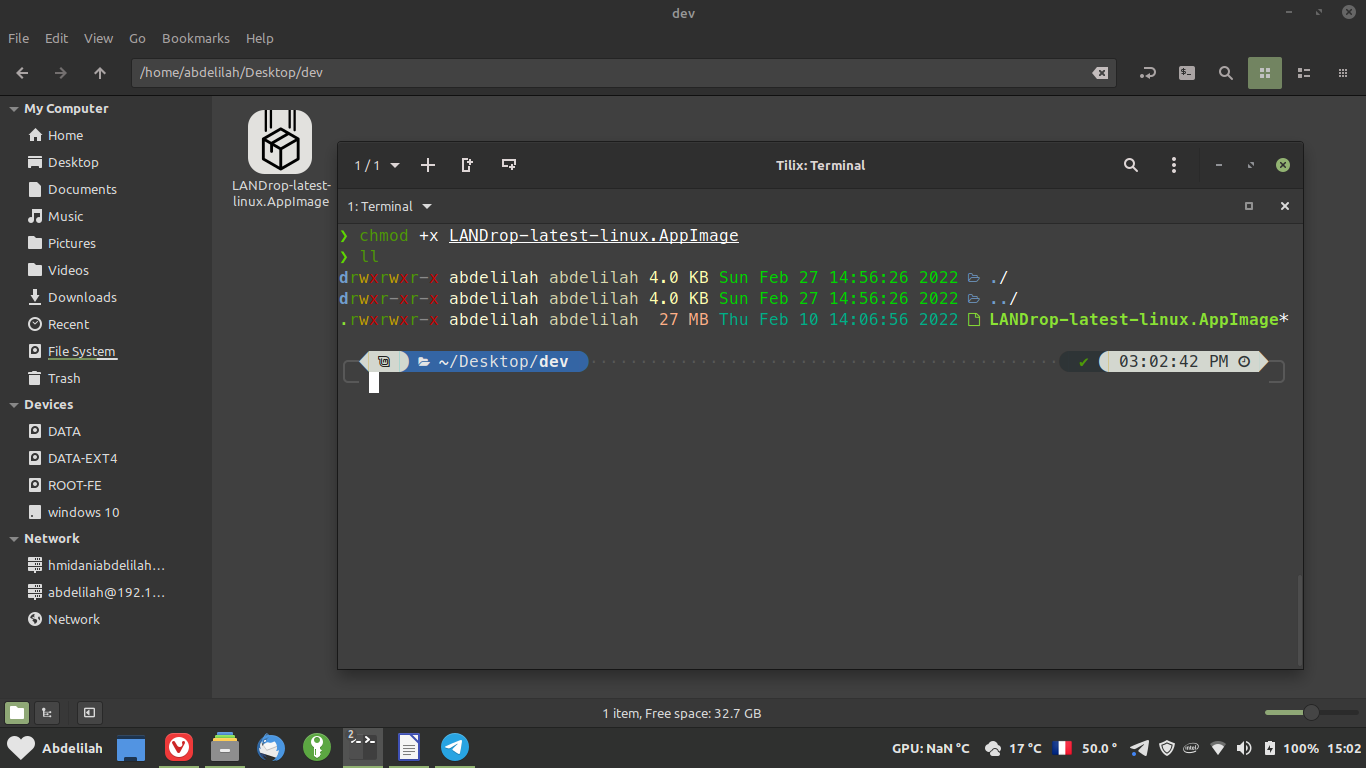The width and height of the screenshot is (1366, 768).
Task: Open Tilix three-dot options menu
Action: point(1174,165)
